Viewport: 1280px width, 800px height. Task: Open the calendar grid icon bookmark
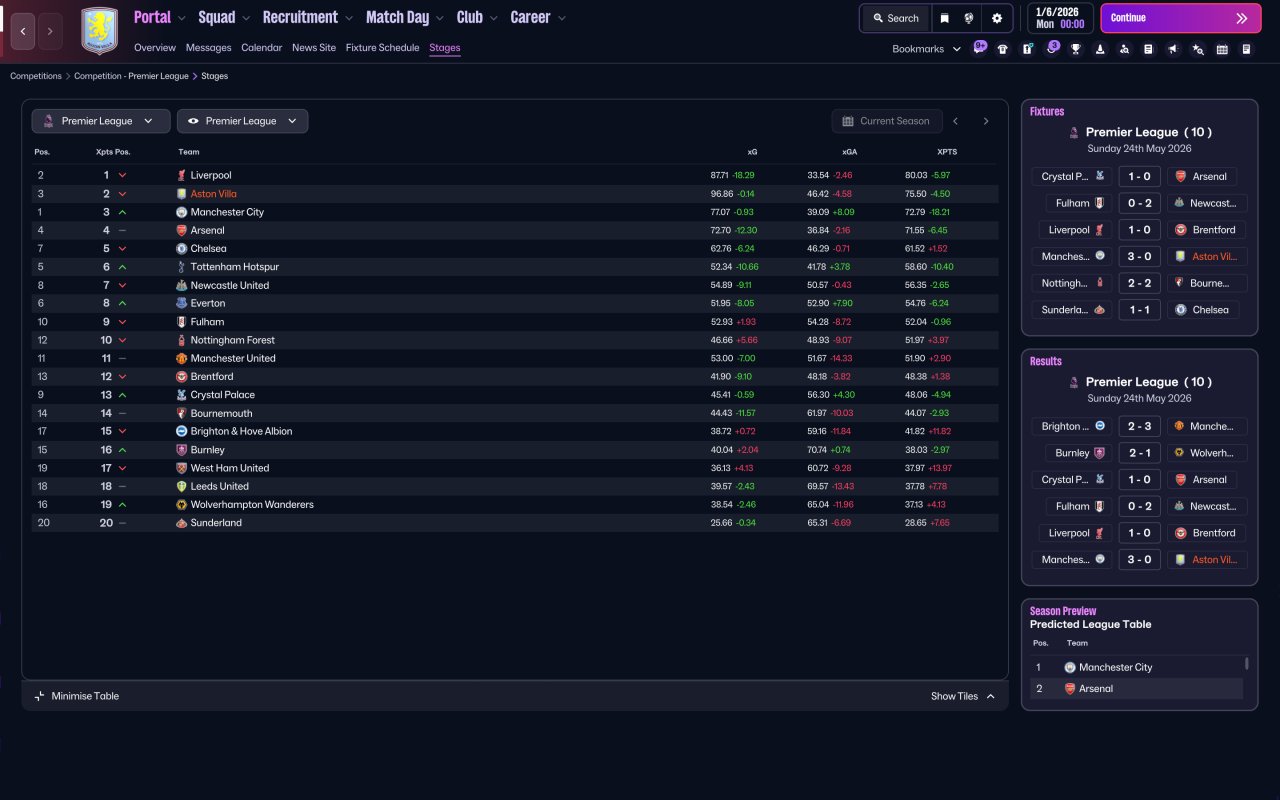coord(1222,49)
